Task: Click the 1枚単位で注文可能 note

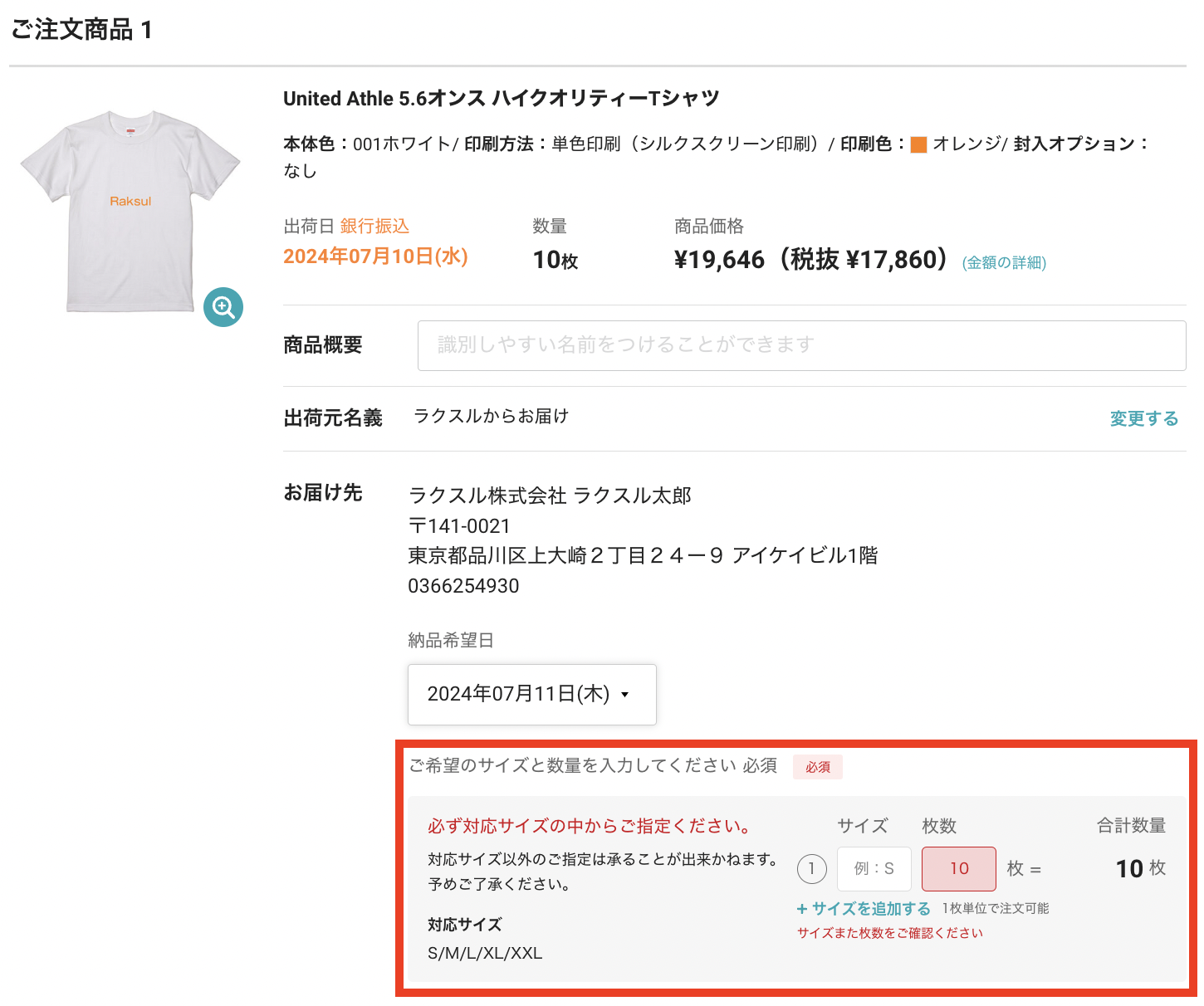Action: pos(996,909)
